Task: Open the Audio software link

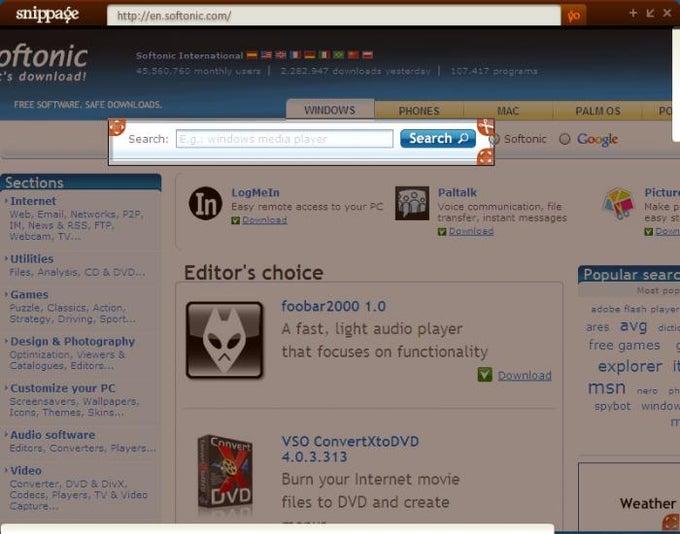Action: [53, 435]
